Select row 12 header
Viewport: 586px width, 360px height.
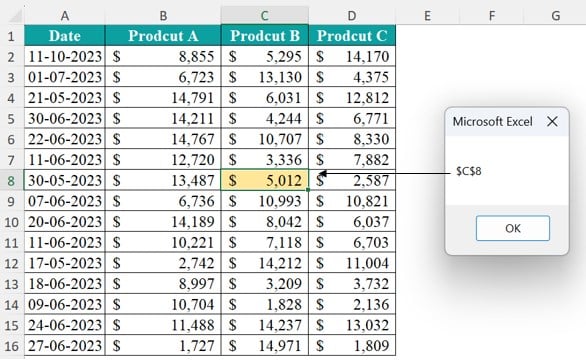(x=11, y=263)
